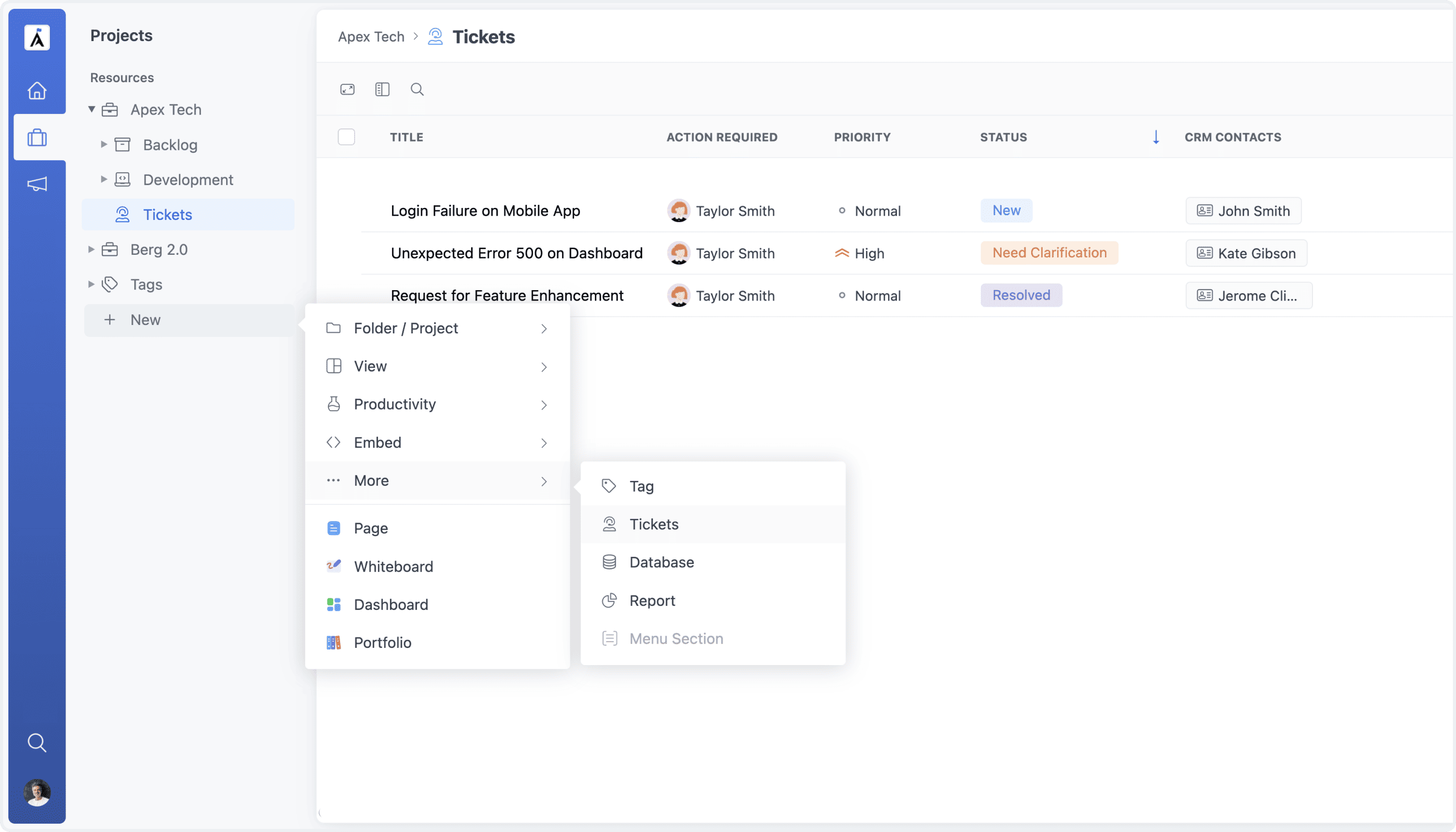The image size is (1456, 832).
Task: Collapse the Apex Tech tree node
Action: (92, 109)
